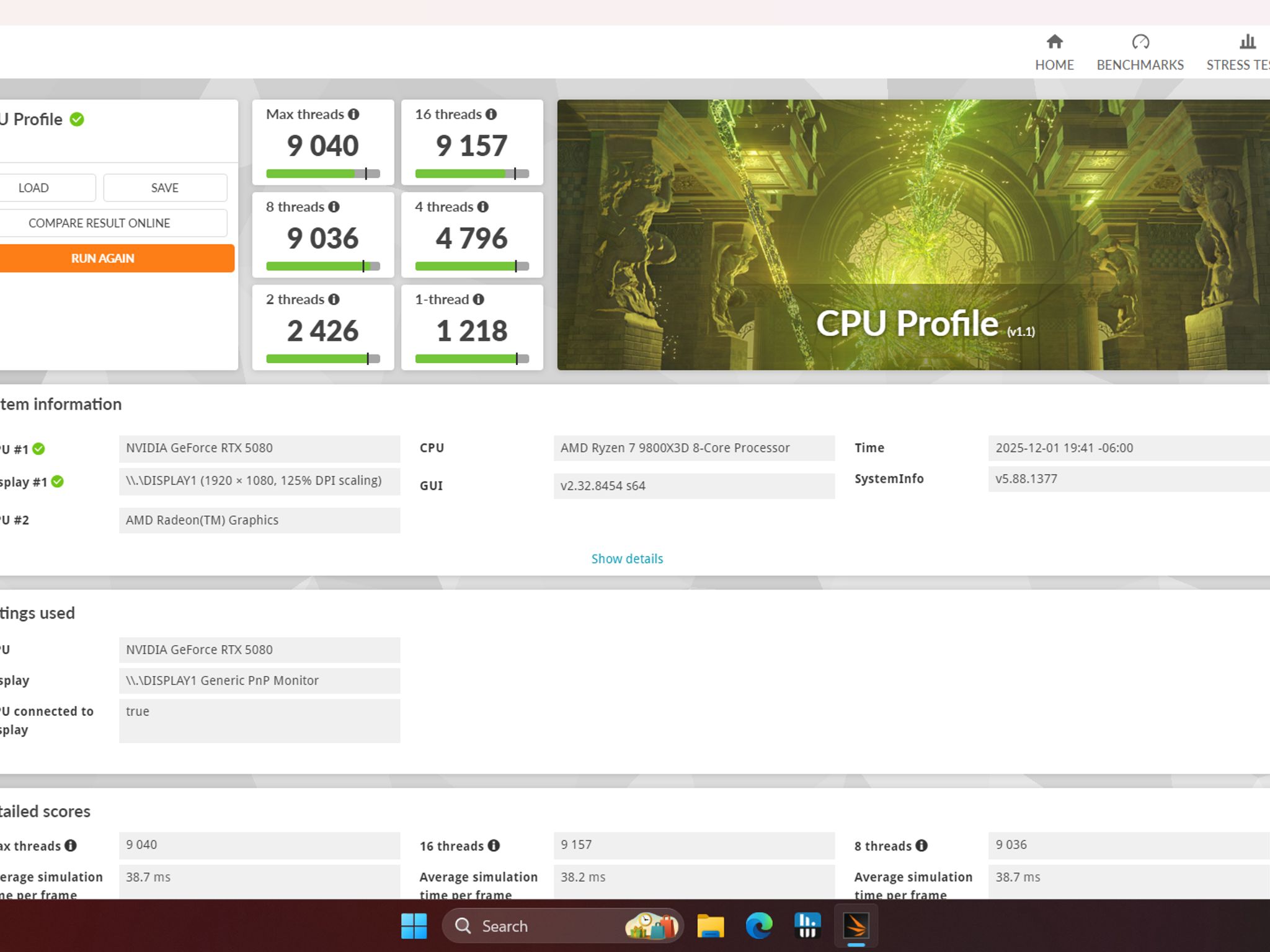Open File Explorer from the taskbar
Image resolution: width=1270 pixels, height=952 pixels.
[711, 926]
